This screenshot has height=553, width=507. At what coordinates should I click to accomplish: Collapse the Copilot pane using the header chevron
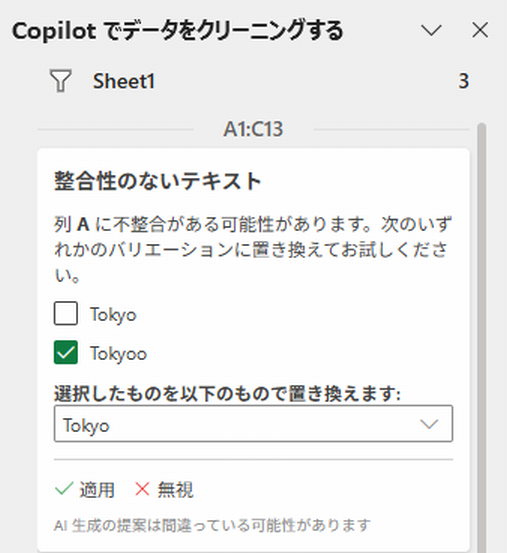tap(431, 30)
